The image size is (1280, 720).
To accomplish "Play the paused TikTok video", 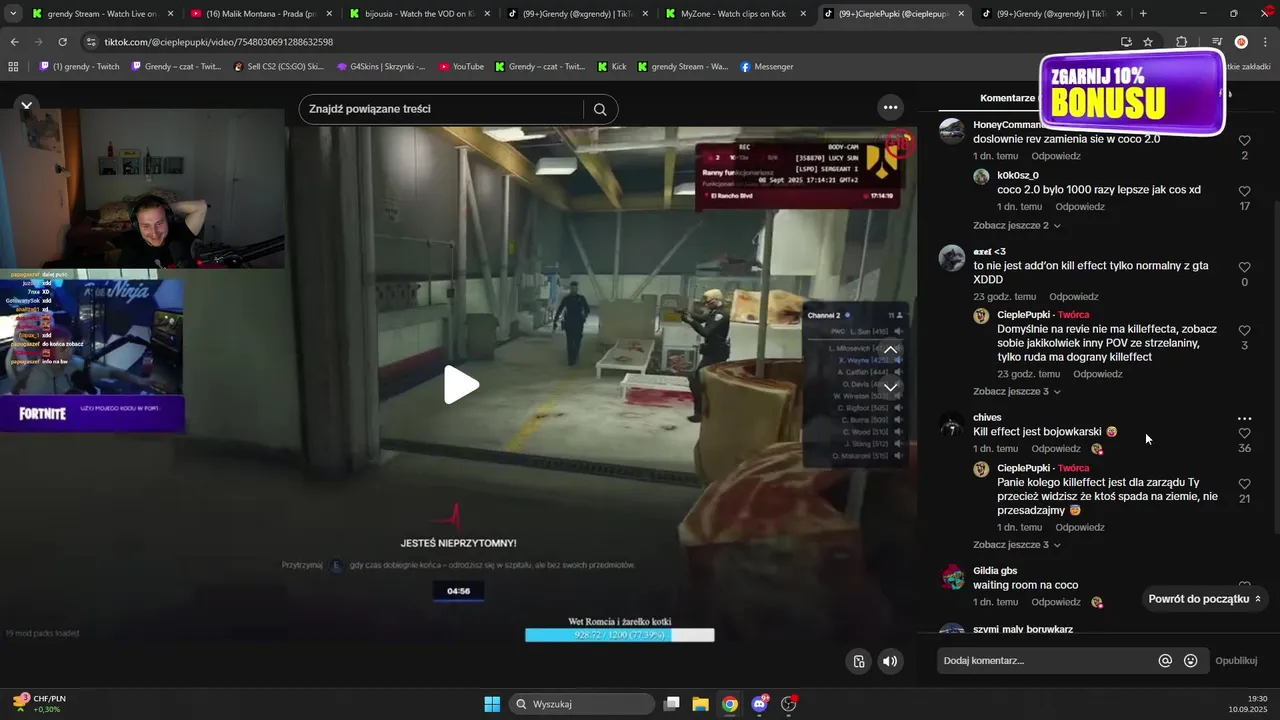I will (x=461, y=385).
